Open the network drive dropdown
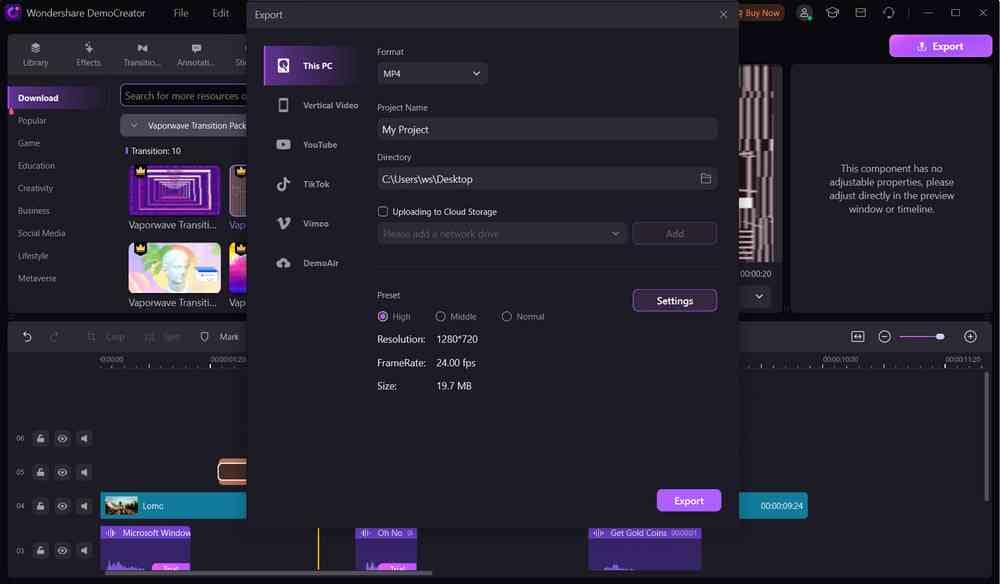1000x584 pixels. [x=502, y=233]
